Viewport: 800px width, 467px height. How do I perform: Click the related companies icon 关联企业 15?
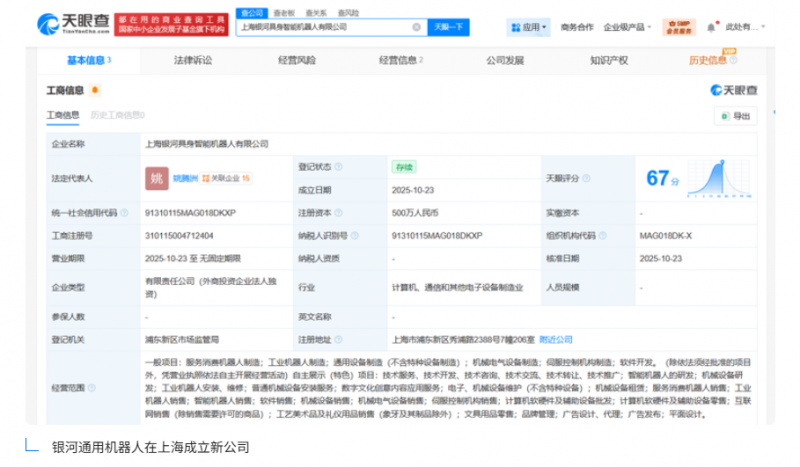[226, 178]
